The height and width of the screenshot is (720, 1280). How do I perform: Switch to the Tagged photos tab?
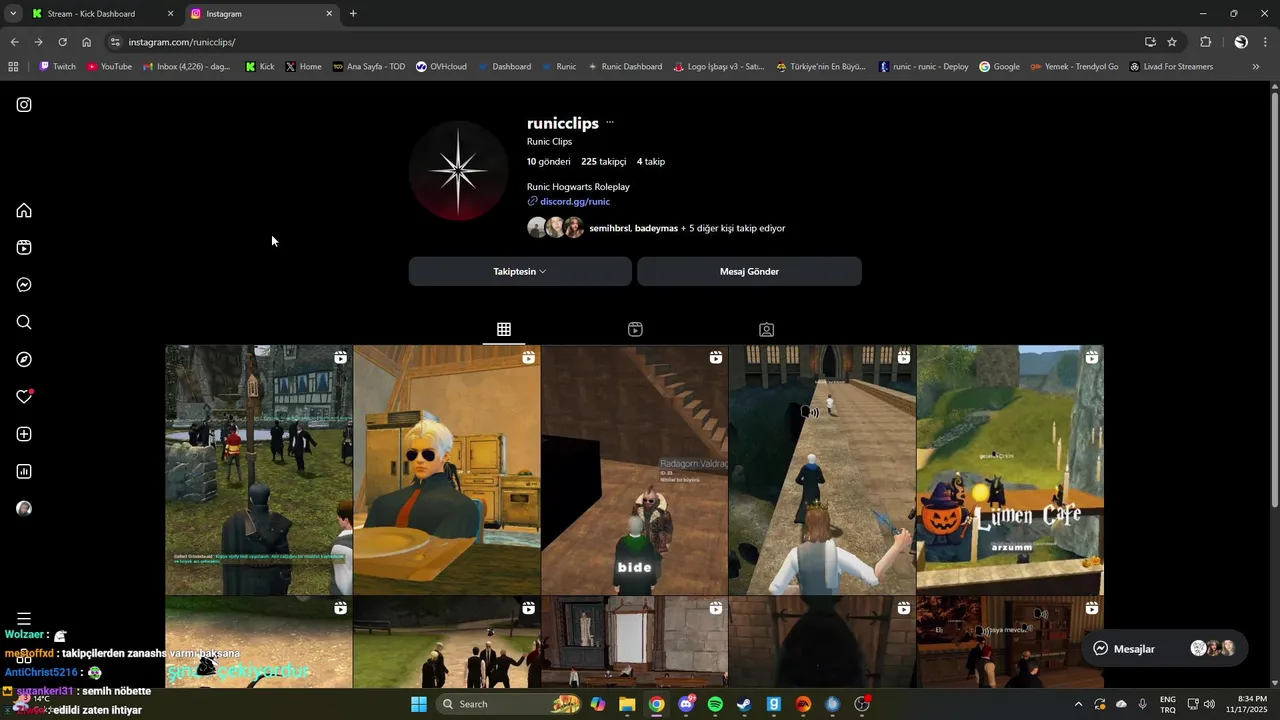[766, 329]
